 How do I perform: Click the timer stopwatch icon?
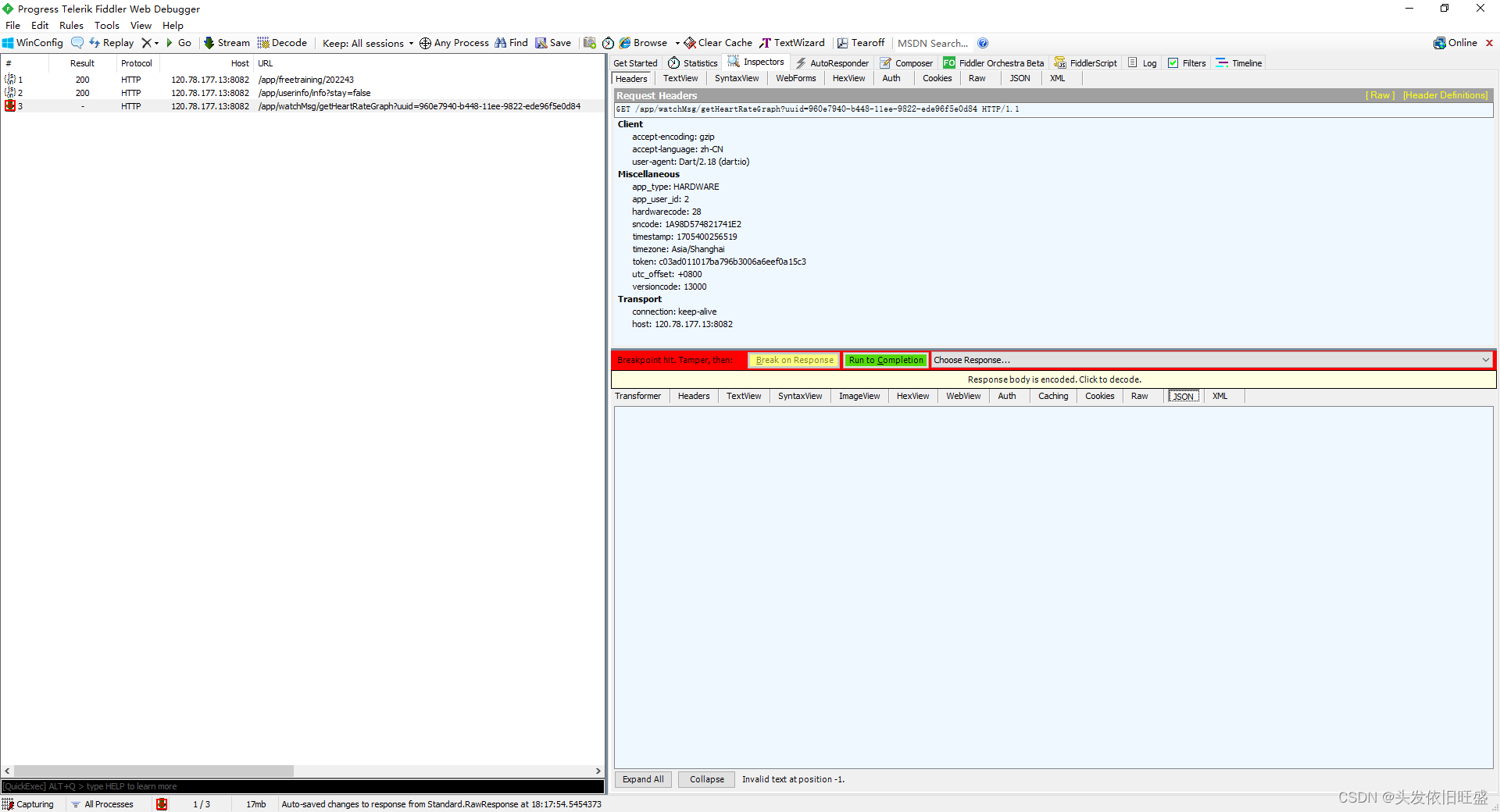point(608,43)
